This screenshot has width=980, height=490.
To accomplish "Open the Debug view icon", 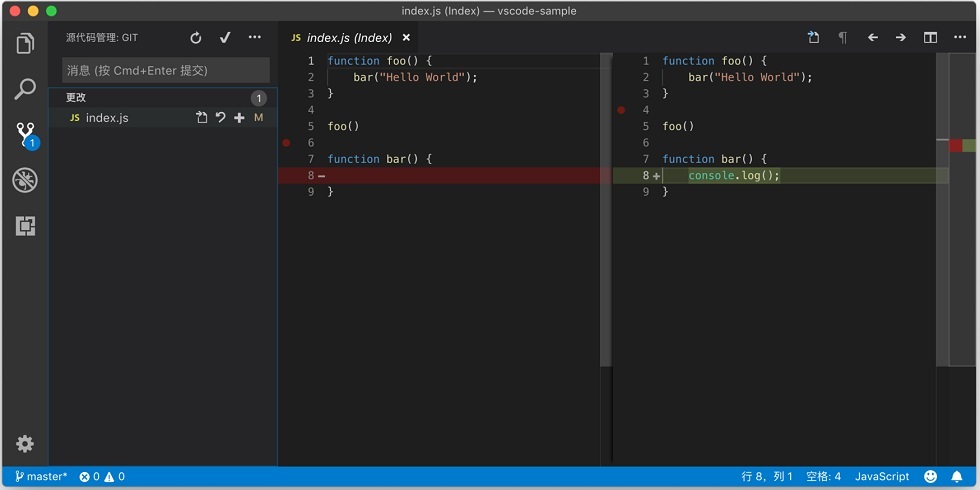I will [25, 180].
